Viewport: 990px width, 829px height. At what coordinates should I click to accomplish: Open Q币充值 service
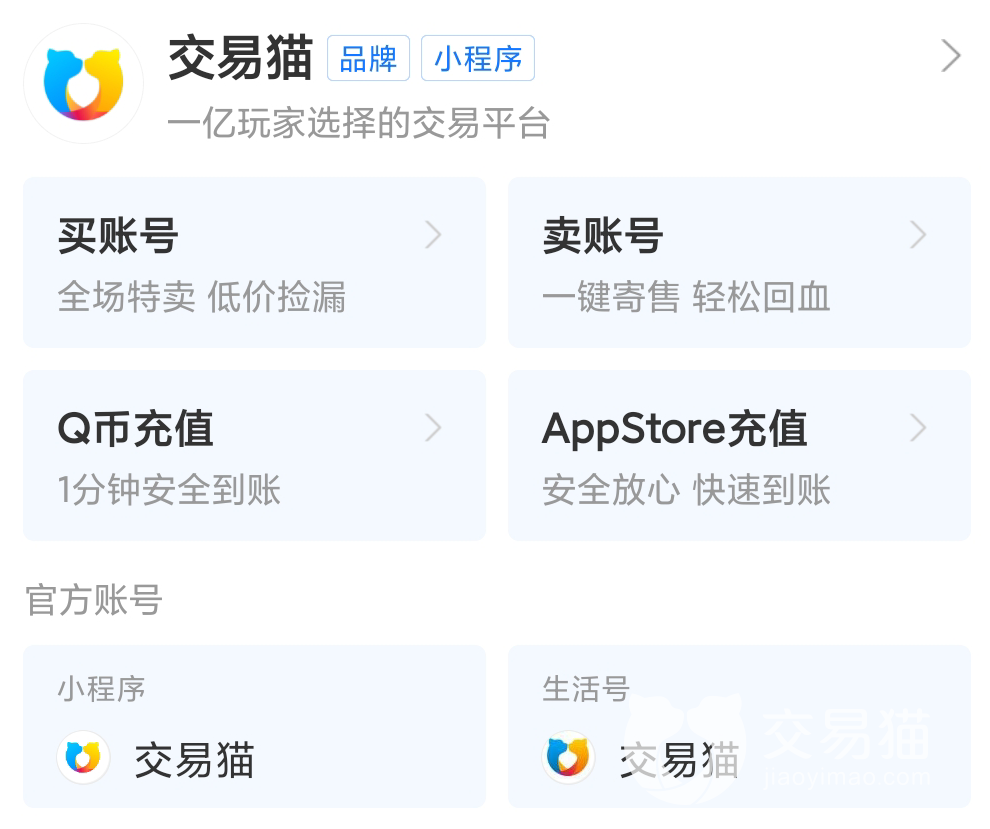pos(136,430)
